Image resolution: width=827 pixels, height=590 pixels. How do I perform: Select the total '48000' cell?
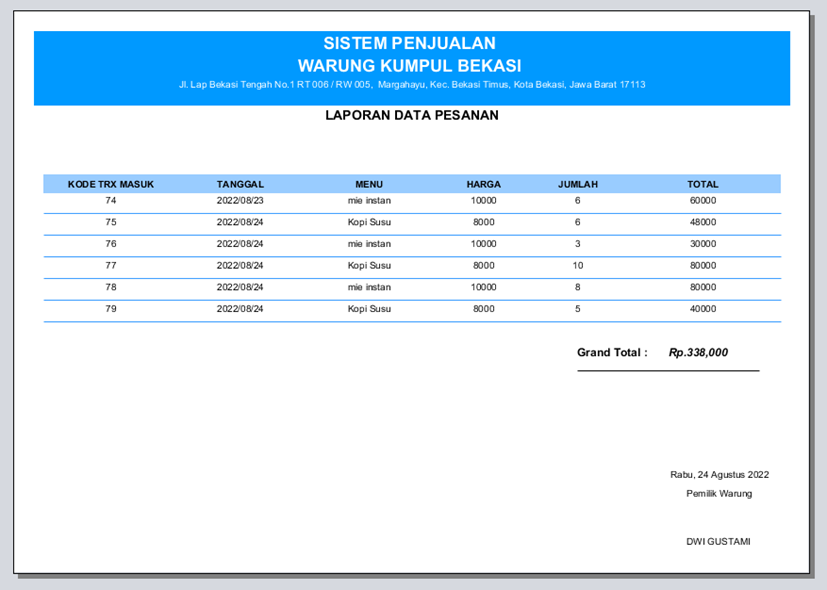point(703,222)
